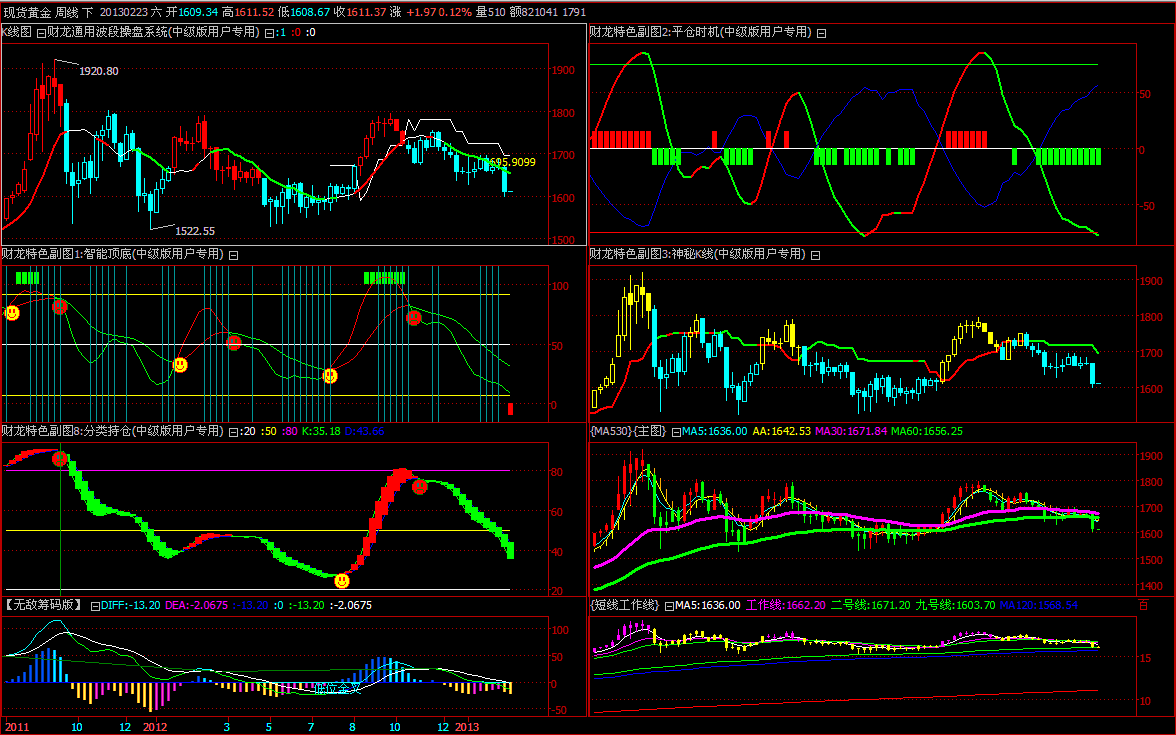Click the red sad face near 分类持仓 80 line

420,487
